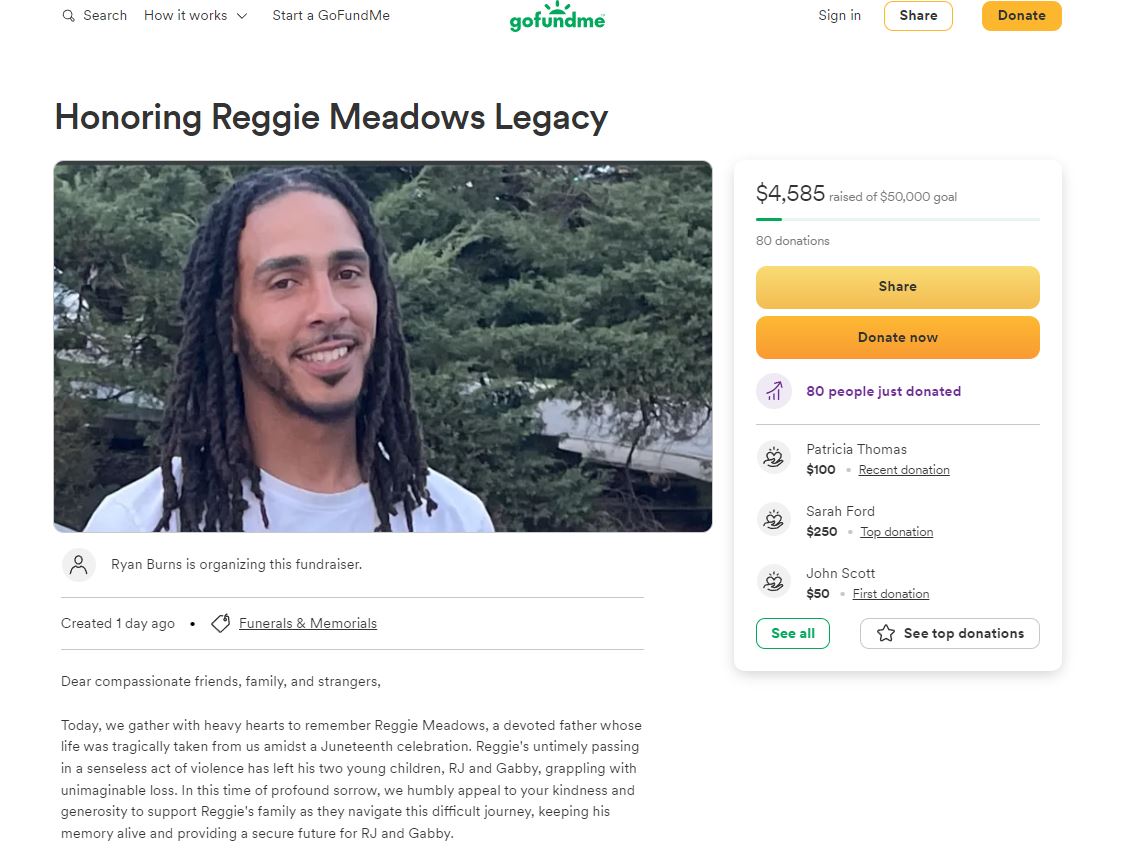This screenshot has height=854, width=1124.
Task: Click Patricia Thomas donor icon
Action: pos(773,457)
